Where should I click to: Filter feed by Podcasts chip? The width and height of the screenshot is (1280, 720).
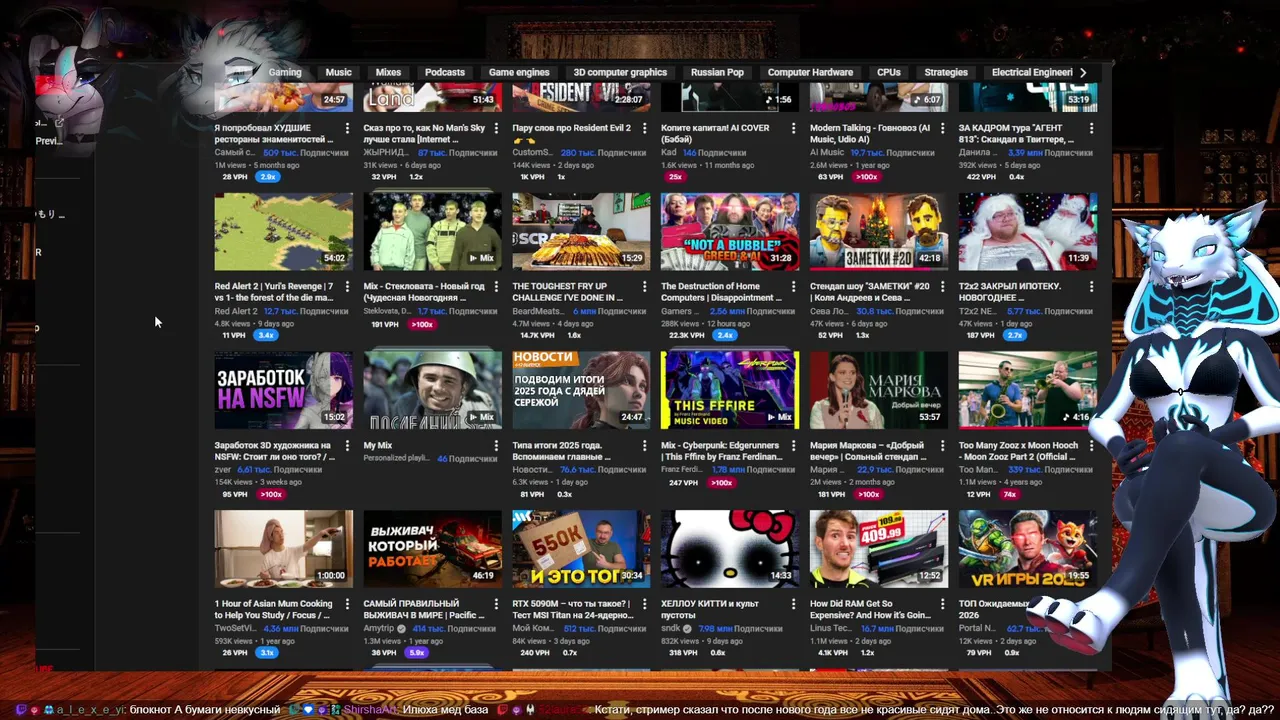coord(445,72)
